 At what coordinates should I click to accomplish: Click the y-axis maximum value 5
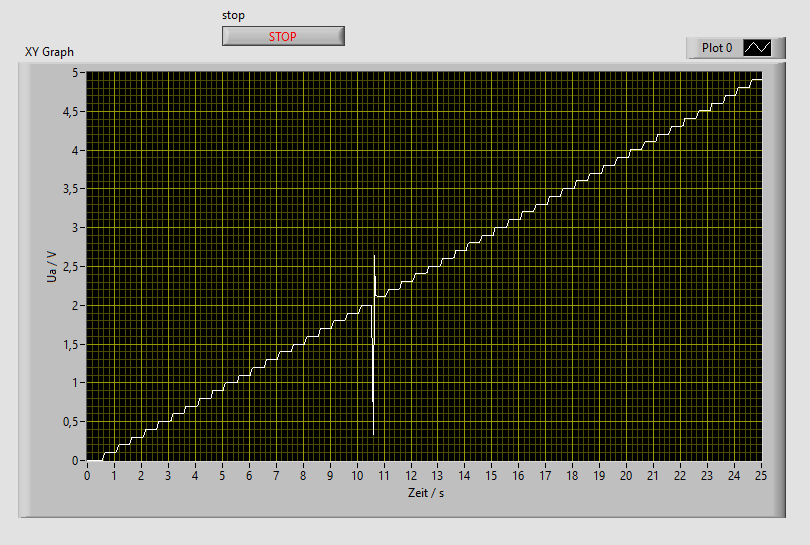pos(75,73)
